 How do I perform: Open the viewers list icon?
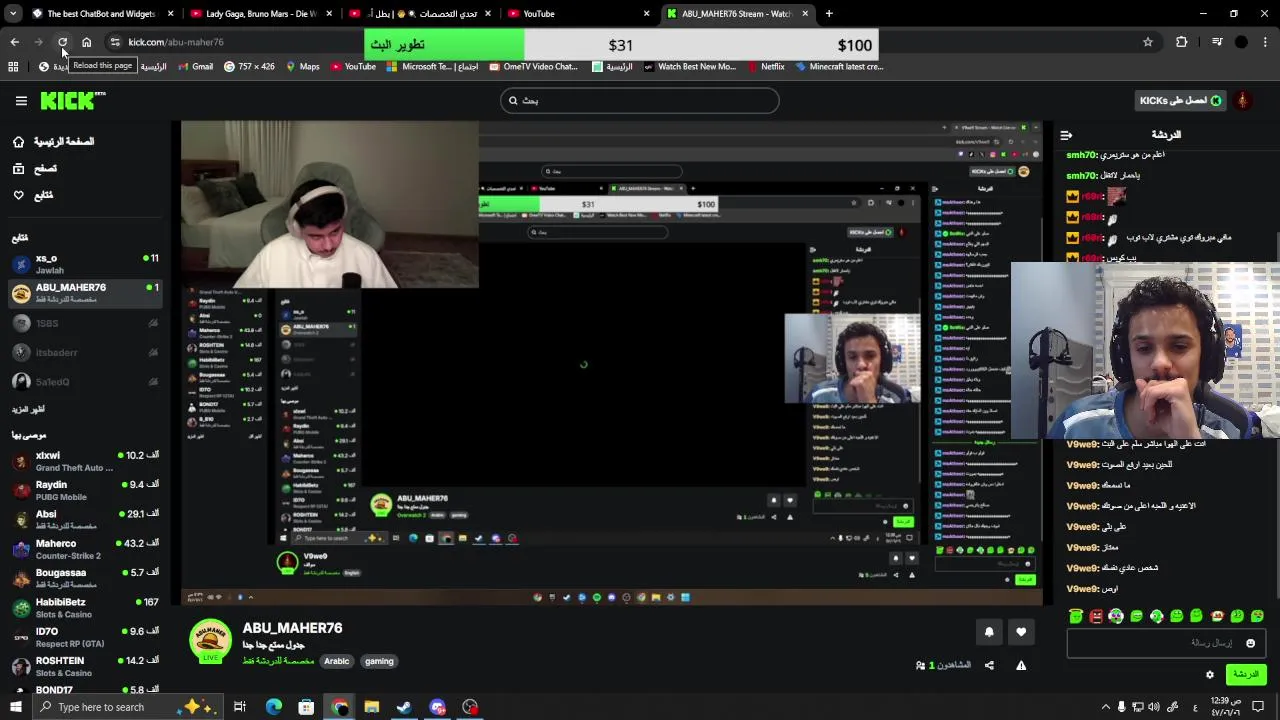921,665
